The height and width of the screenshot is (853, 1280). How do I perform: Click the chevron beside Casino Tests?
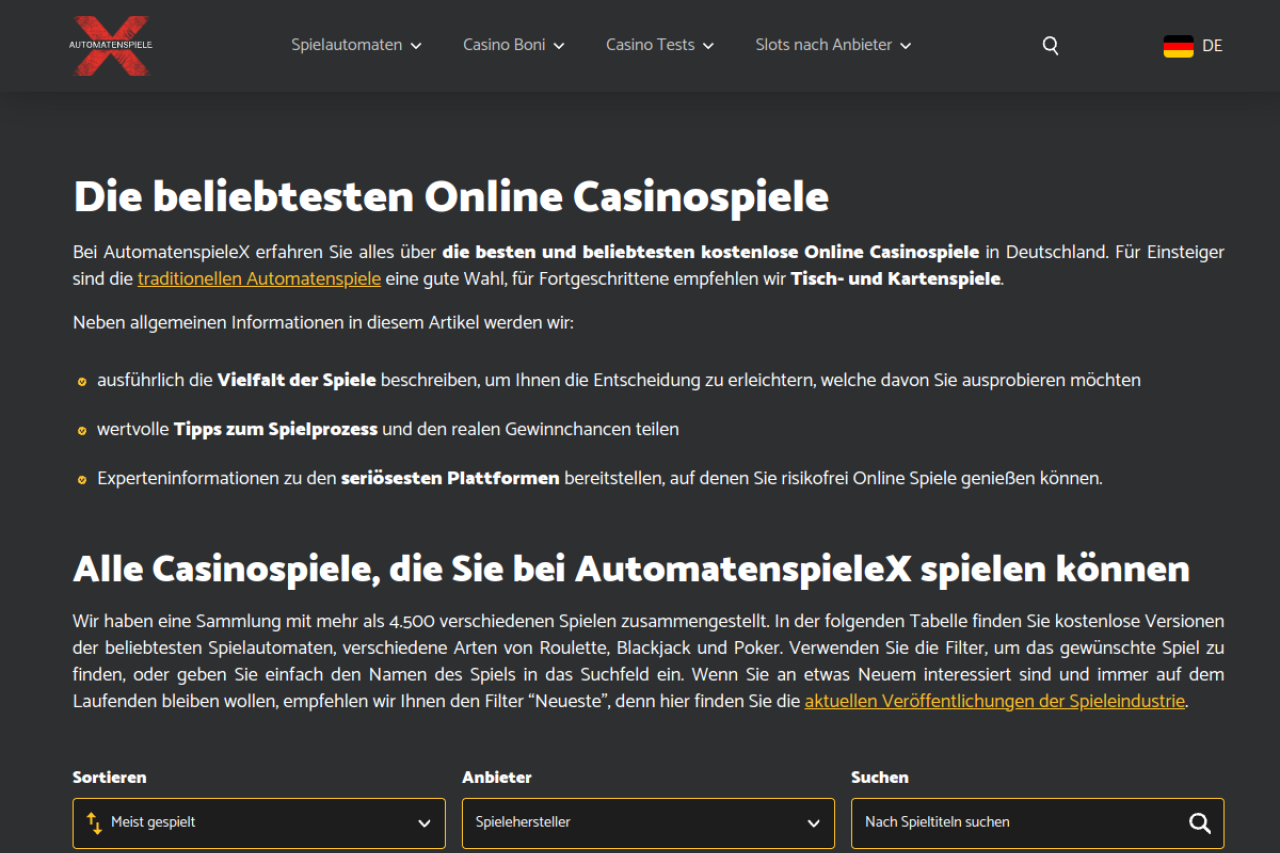[708, 46]
